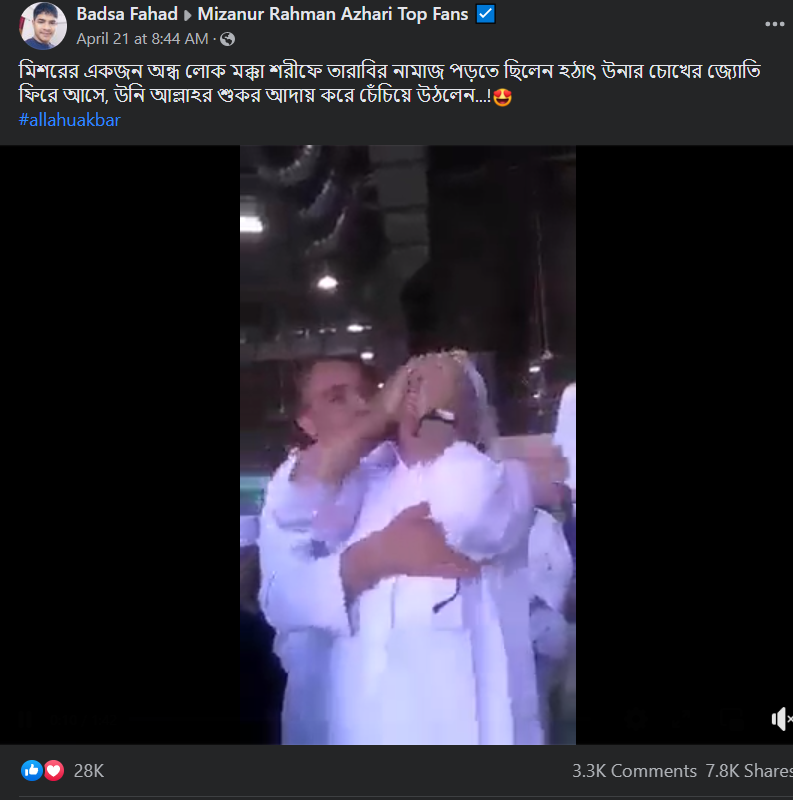Click the red Love heart reaction icon
Viewport: 793px width, 800px height.
tap(54, 770)
